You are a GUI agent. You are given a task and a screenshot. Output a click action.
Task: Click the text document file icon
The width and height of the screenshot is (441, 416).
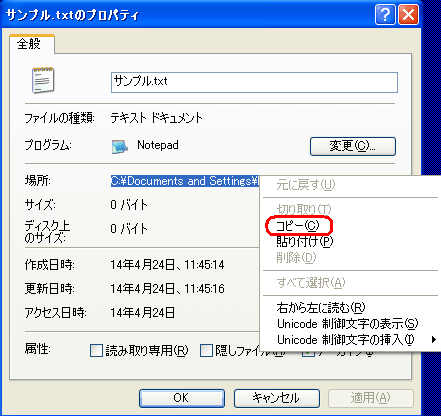pyautogui.click(x=43, y=80)
